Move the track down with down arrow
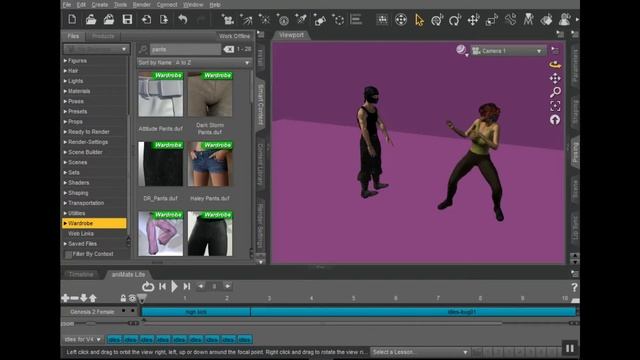This screenshot has height=360, width=640. (84, 298)
